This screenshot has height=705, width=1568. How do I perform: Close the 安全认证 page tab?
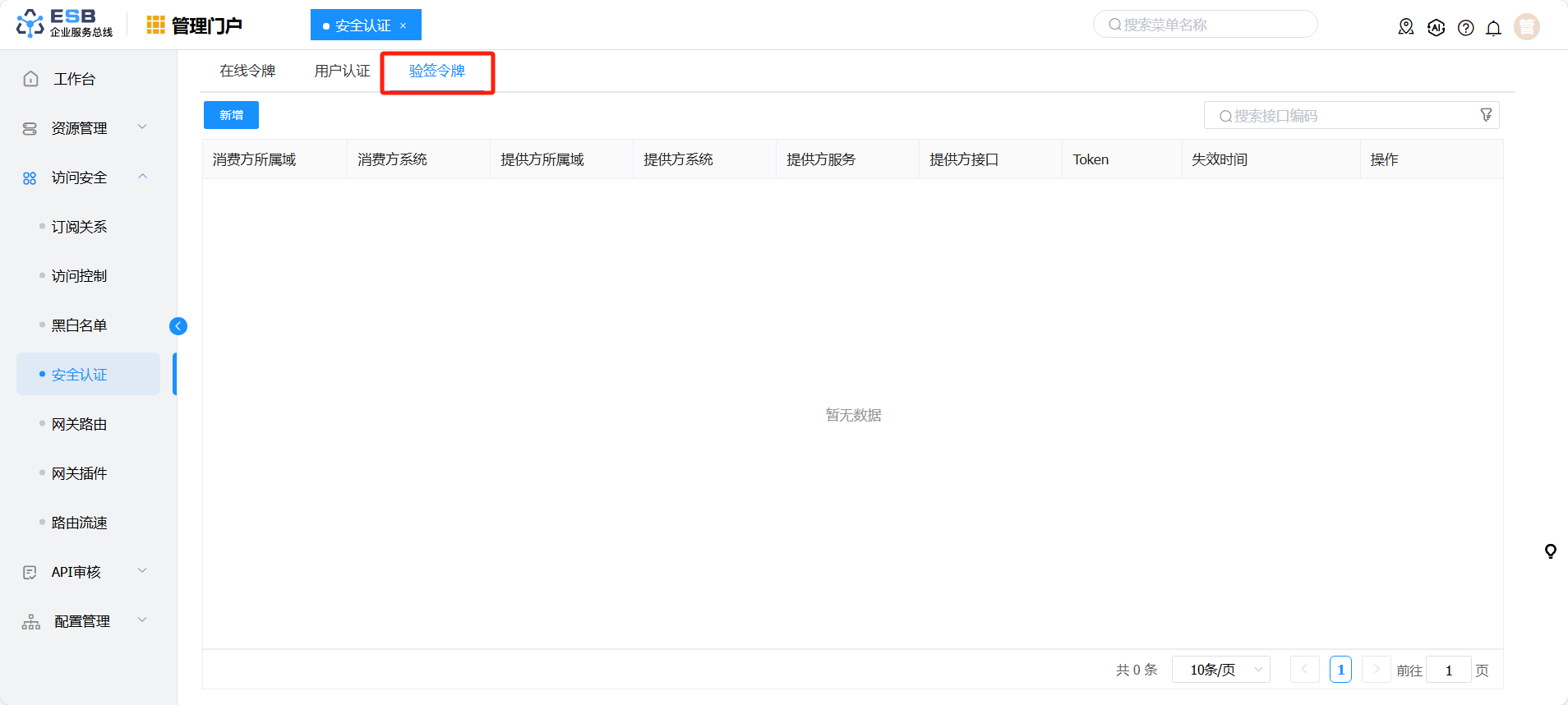coord(404,25)
